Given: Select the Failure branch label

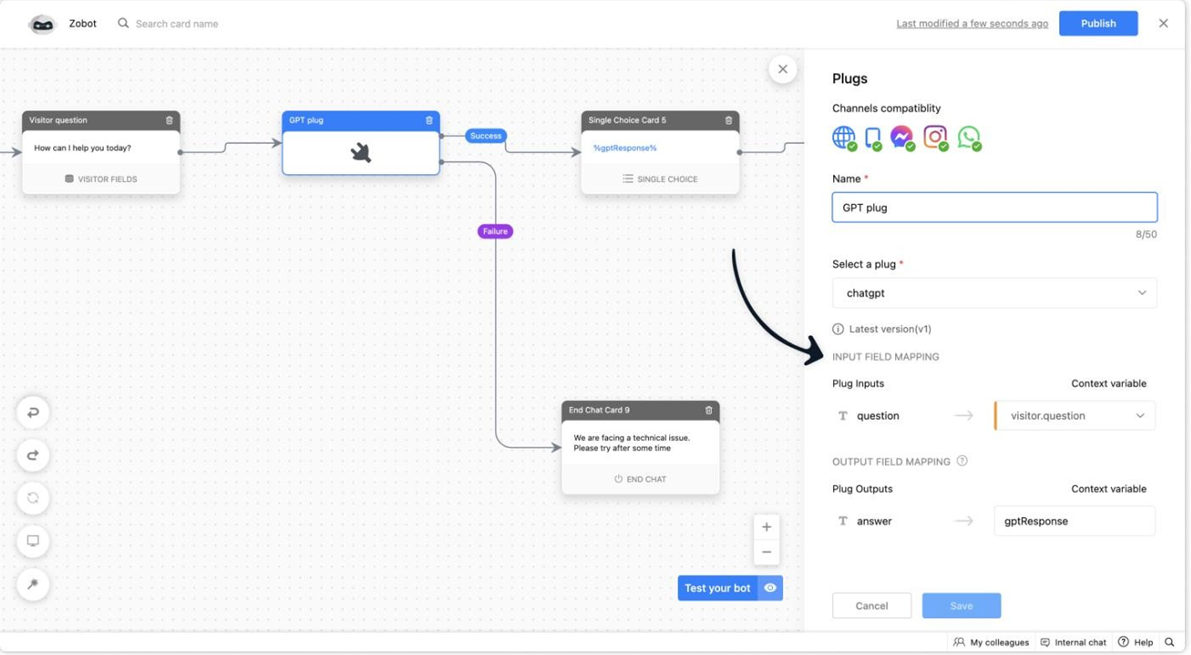Looking at the screenshot, I should coord(495,232).
